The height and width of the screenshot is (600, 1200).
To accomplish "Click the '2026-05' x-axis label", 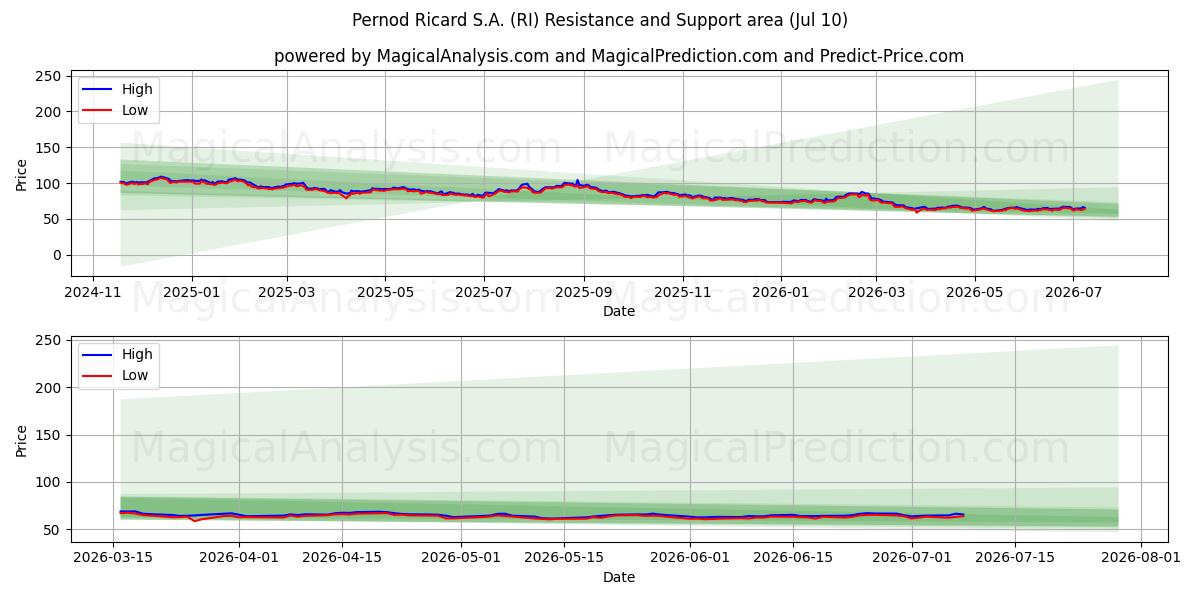I will 975,293.
